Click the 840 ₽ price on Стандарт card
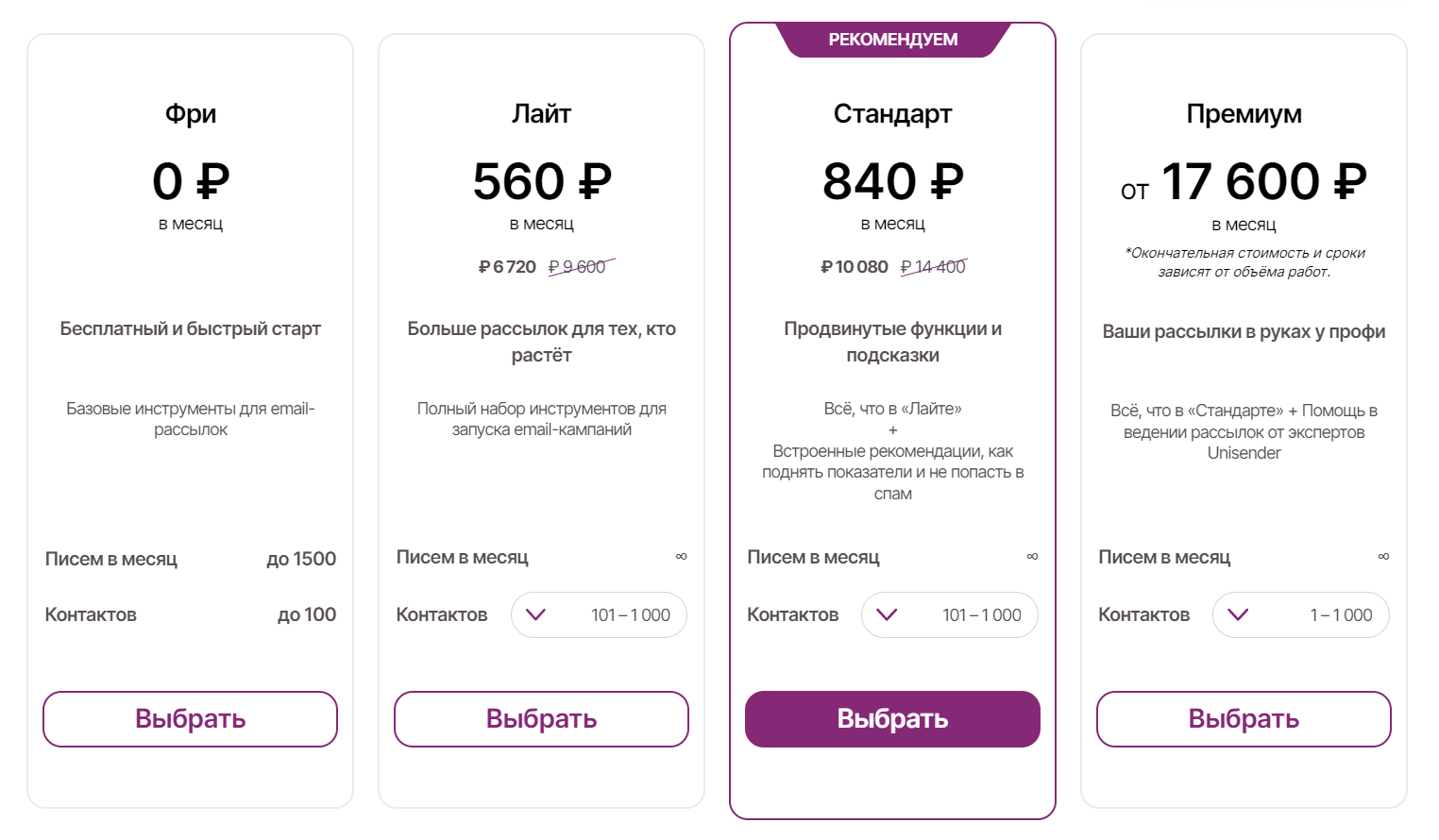Image resolution: width=1439 pixels, height=840 pixels. (893, 181)
